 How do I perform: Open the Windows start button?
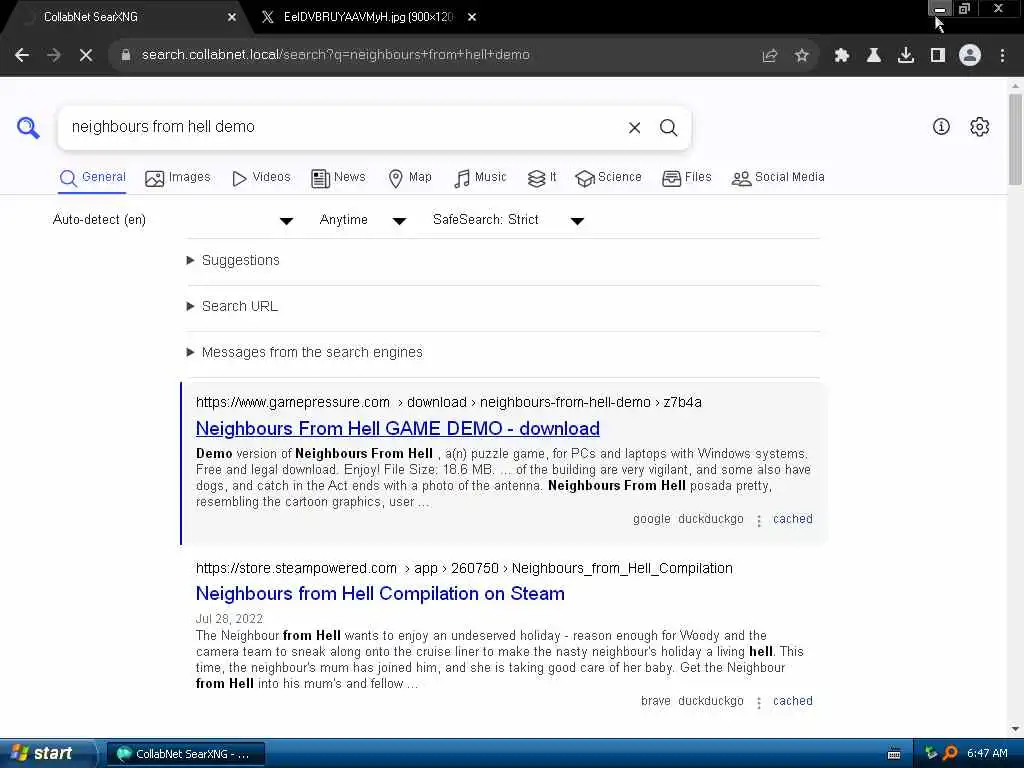click(47, 754)
